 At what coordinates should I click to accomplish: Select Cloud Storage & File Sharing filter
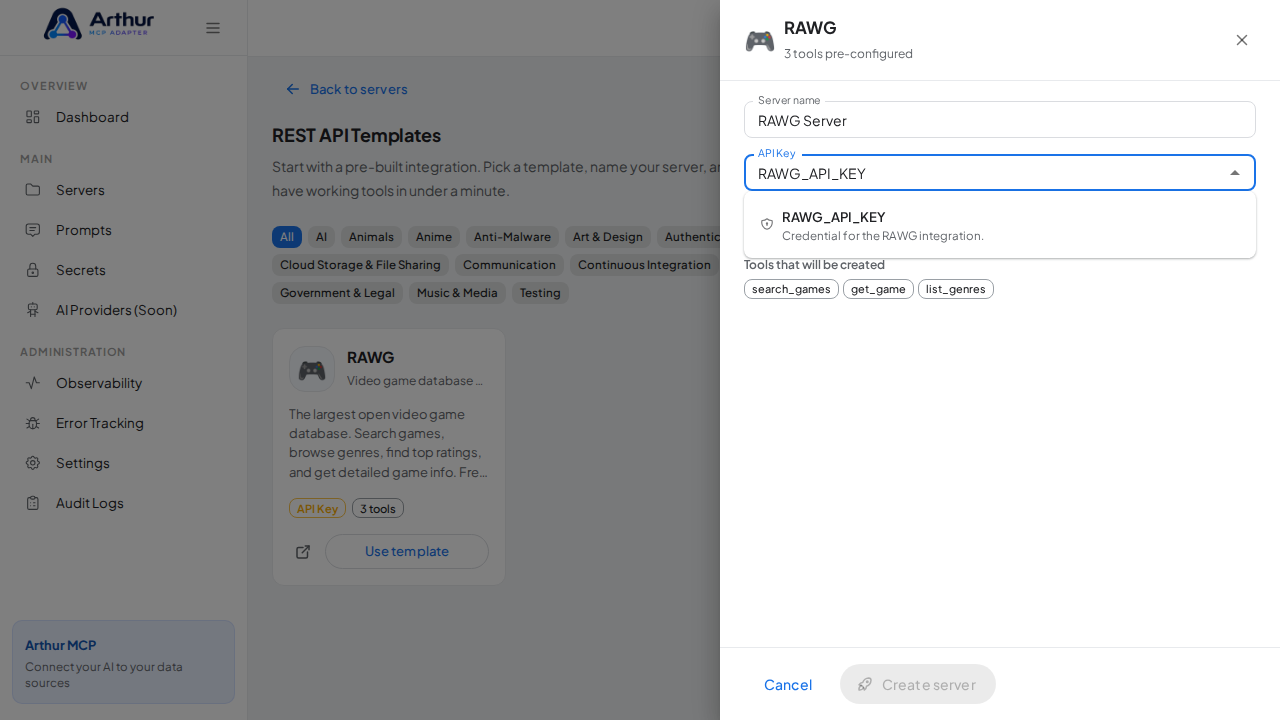(360, 265)
